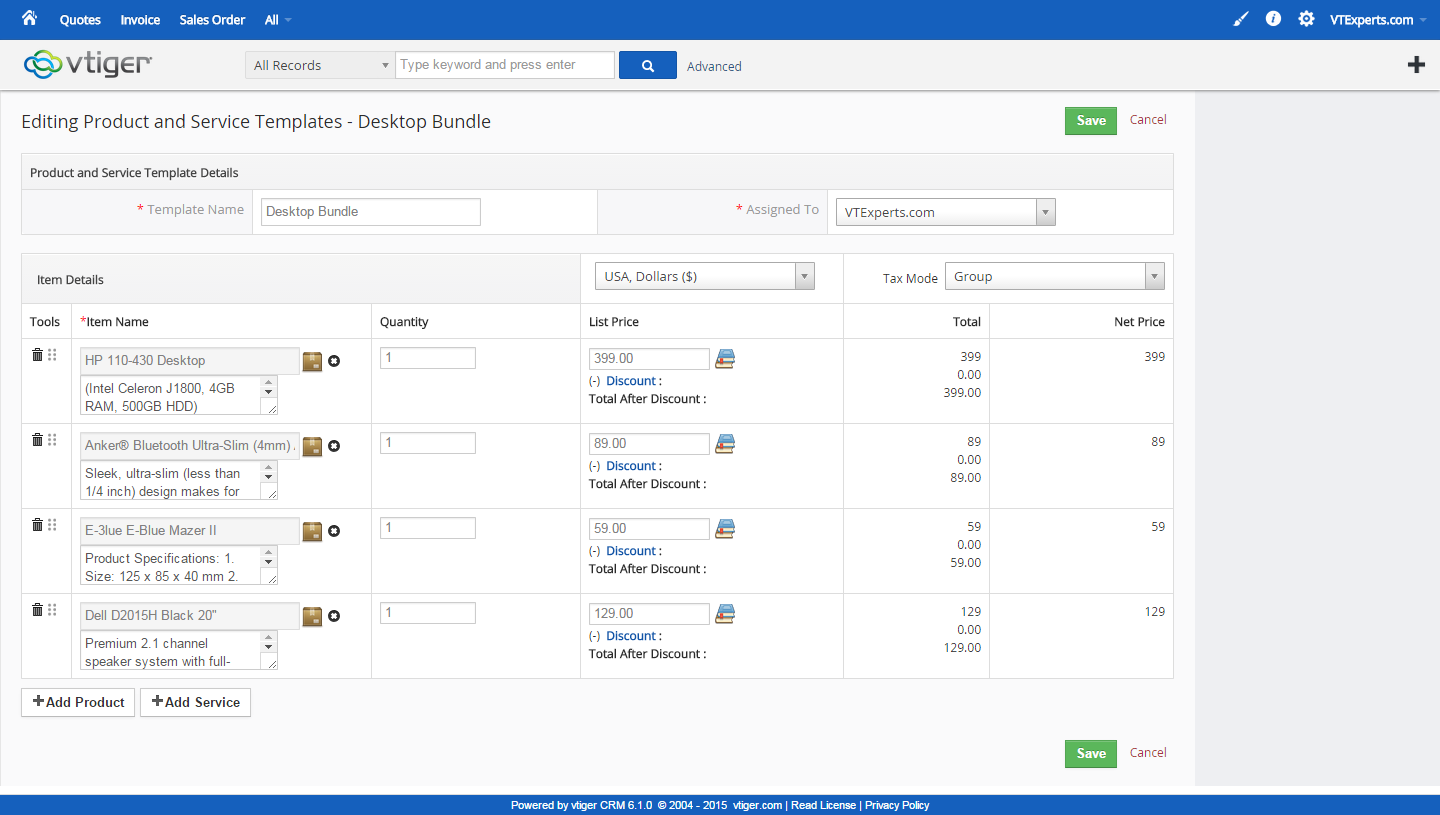Open the Tax Mode Group dropdown

[1055, 276]
